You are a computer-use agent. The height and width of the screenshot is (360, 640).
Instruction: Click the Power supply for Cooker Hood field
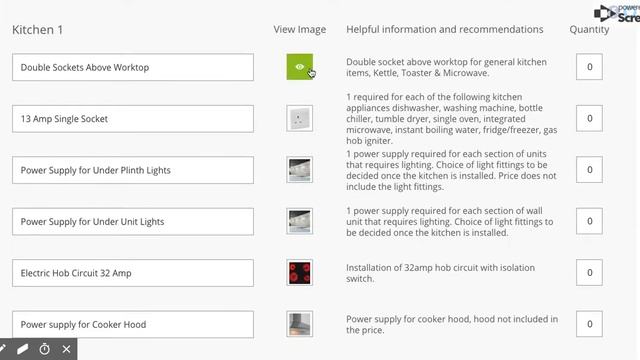(133, 324)
